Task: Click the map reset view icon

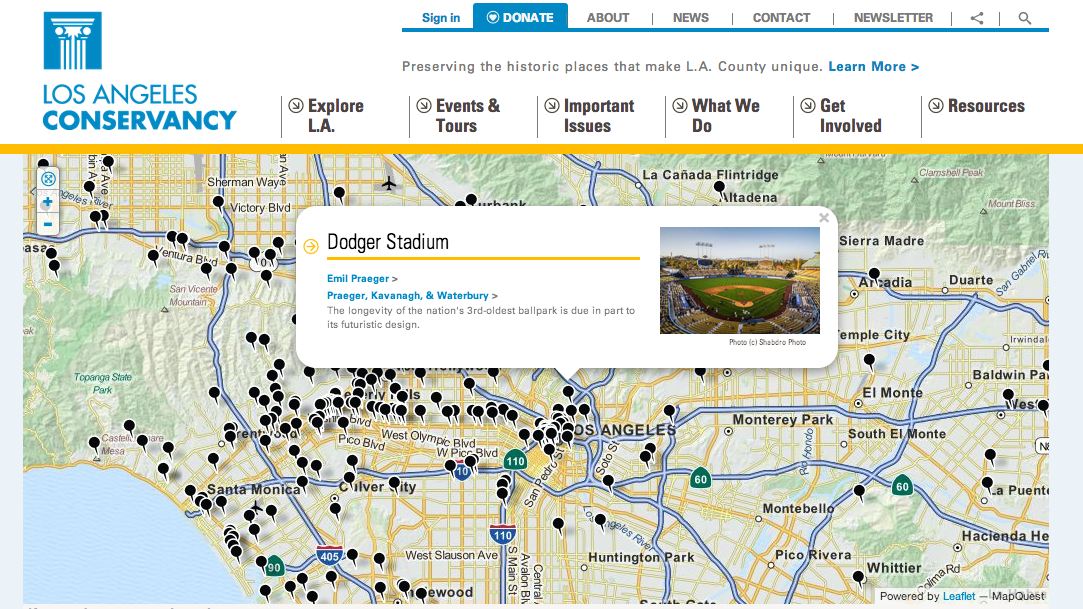Action: 48,179
